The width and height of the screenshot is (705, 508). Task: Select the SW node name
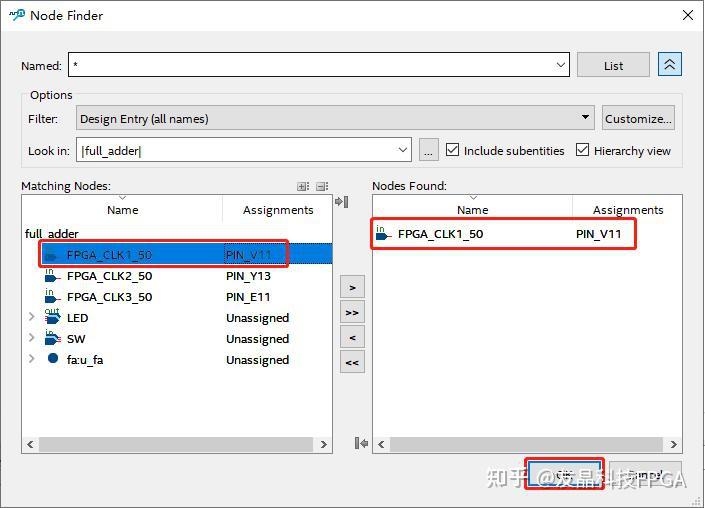click(x=76, y=339)
